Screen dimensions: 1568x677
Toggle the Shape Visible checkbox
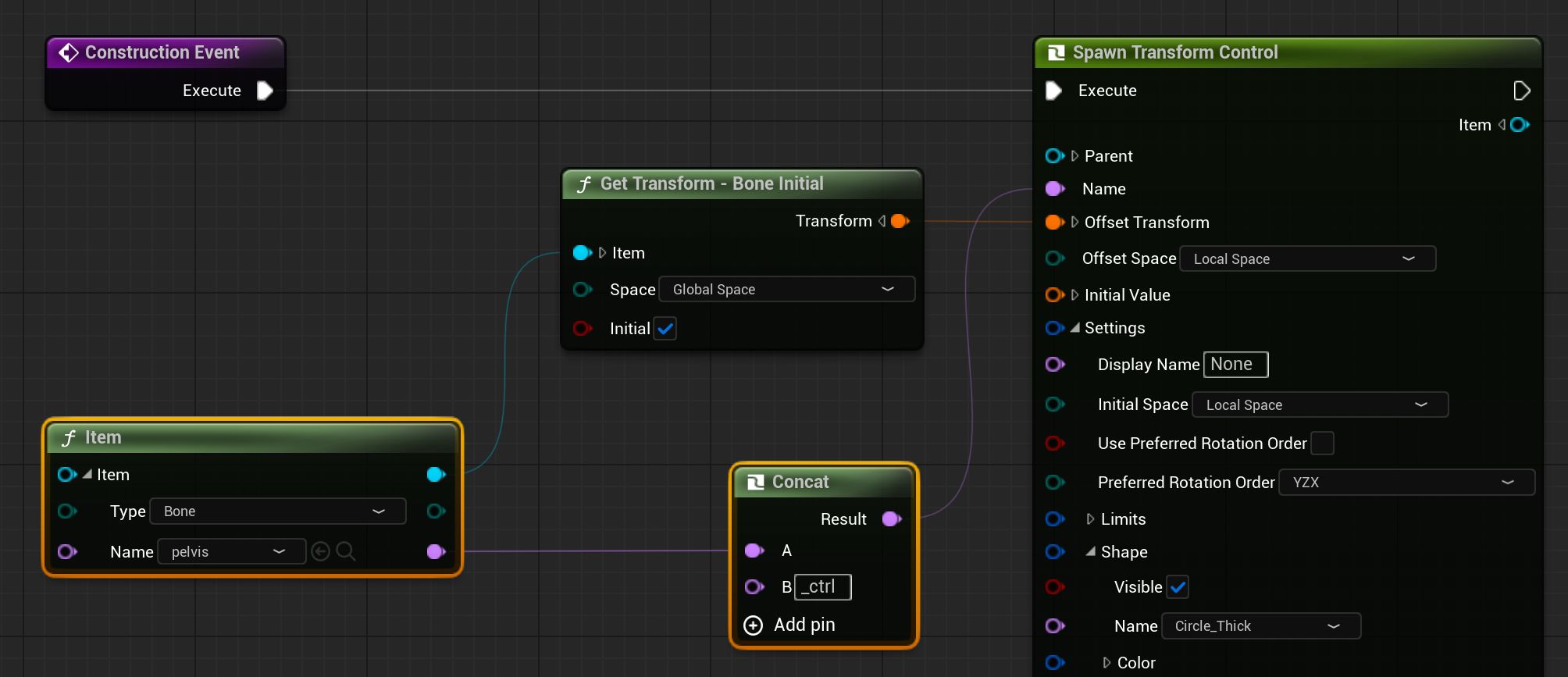(1178, 587)
